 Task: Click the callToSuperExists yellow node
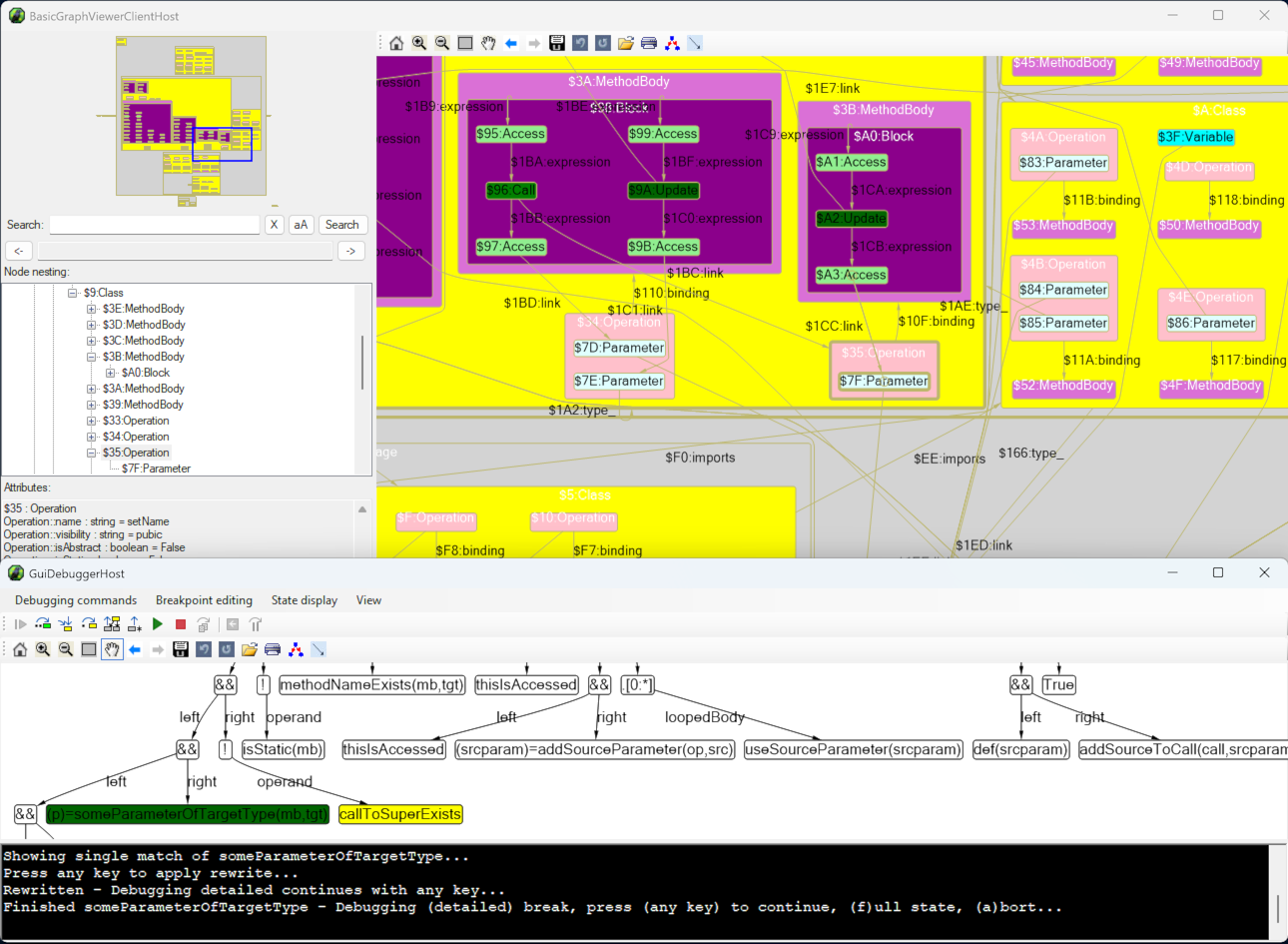pos(400,814)
